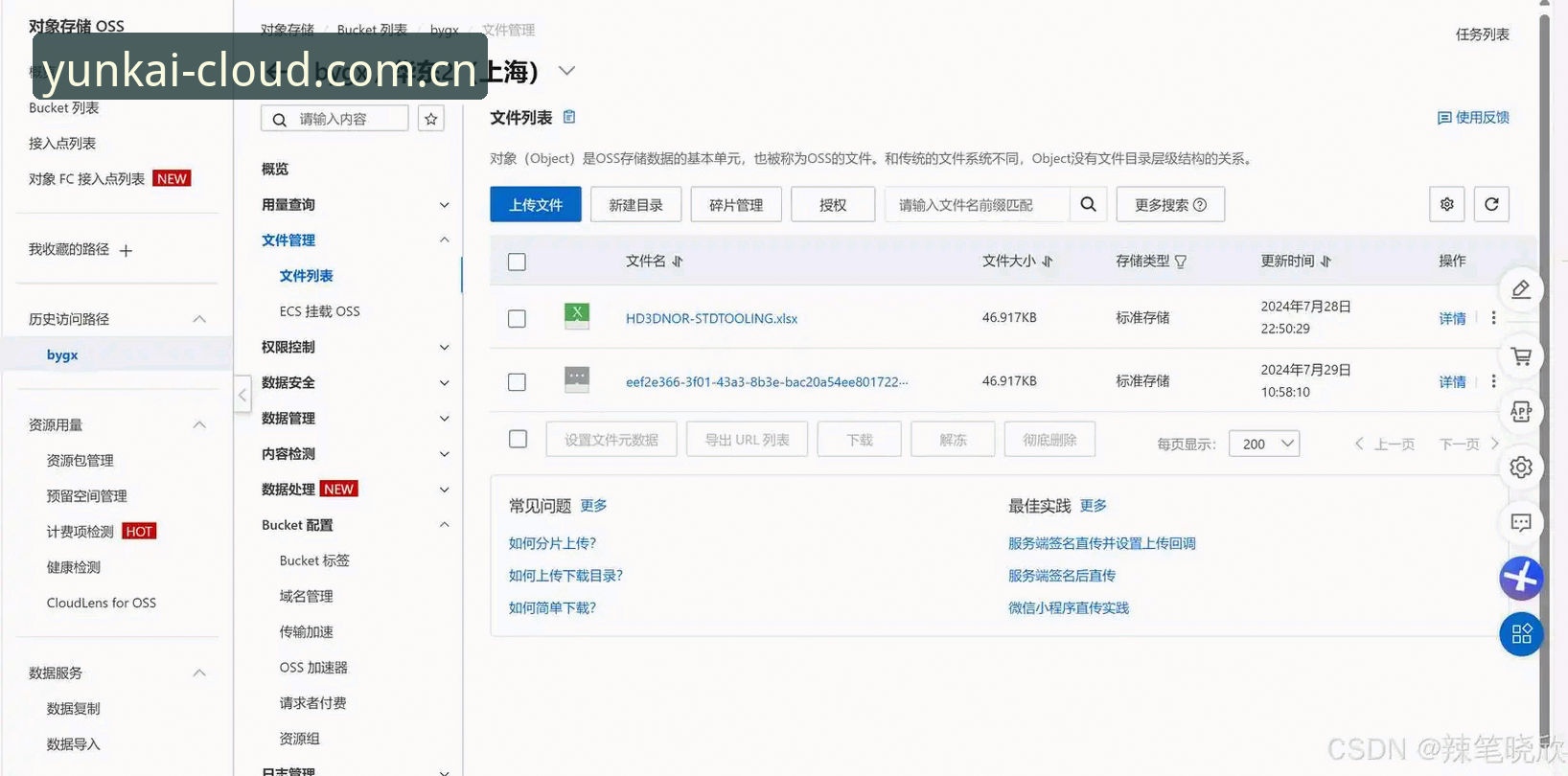Open more actions for HD3DNOR-STDTOOLING.xlsx row

click(1493, 317)
